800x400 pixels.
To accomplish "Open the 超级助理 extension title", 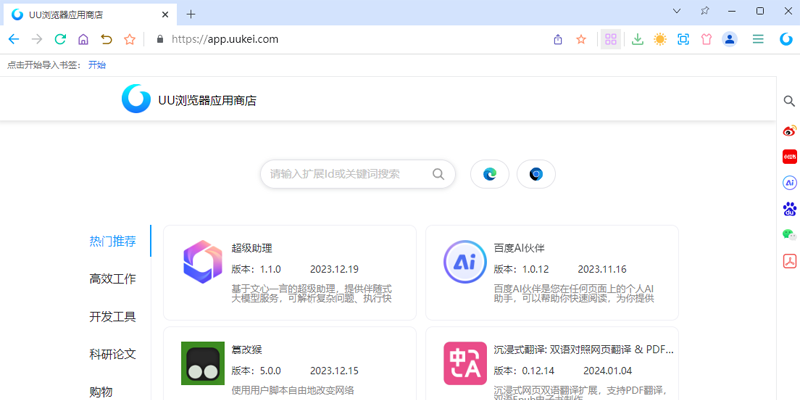I will 252,248.
